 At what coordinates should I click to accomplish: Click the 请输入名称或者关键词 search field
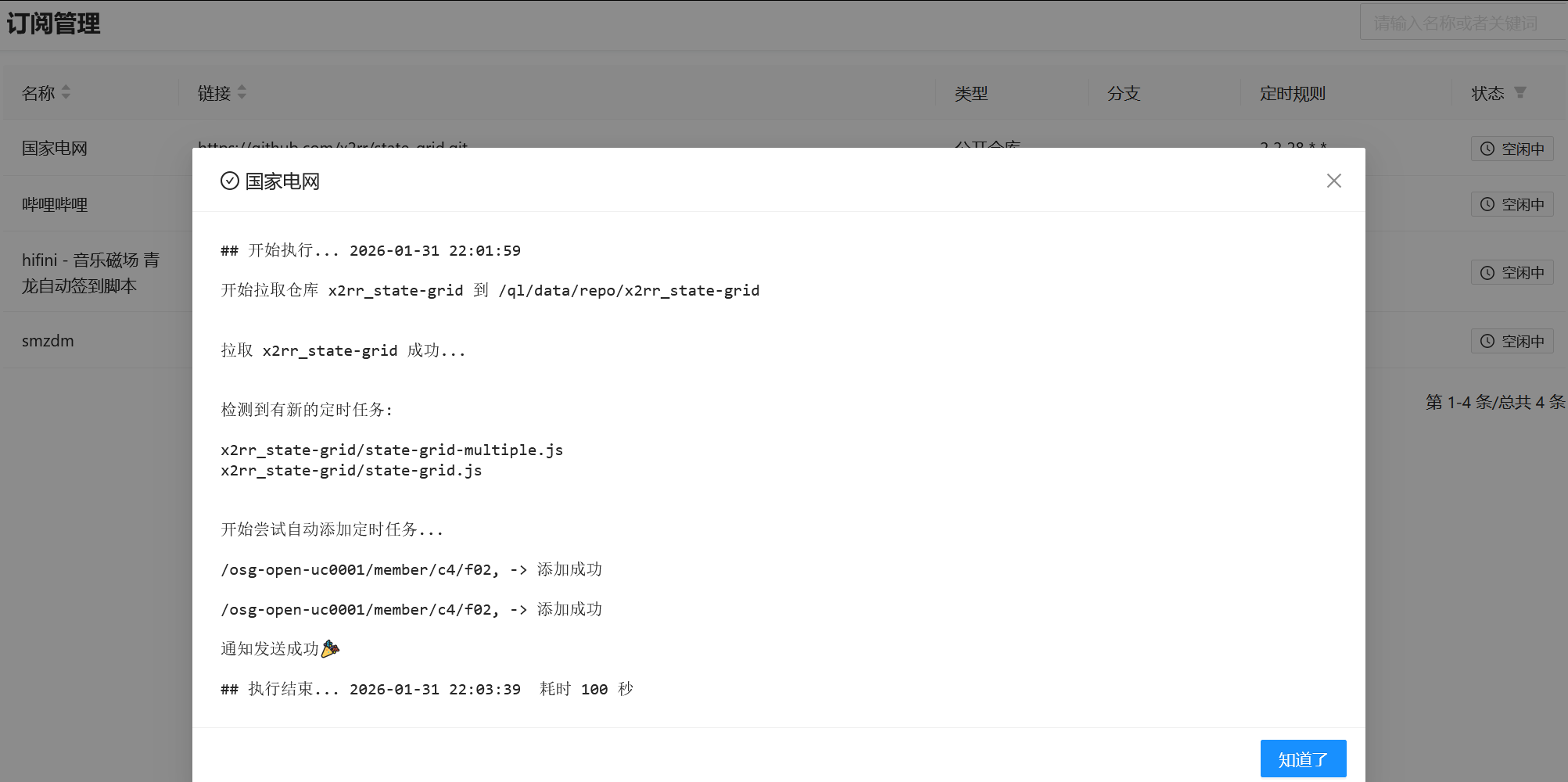[1462, 21]
